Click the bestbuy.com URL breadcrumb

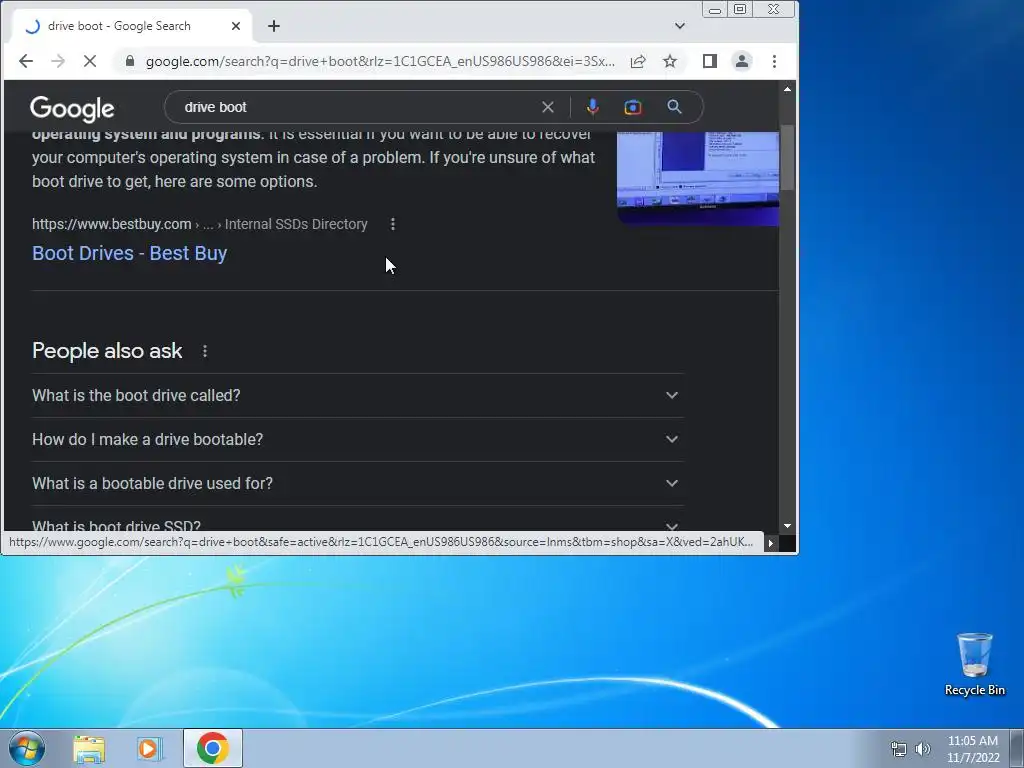200,224
